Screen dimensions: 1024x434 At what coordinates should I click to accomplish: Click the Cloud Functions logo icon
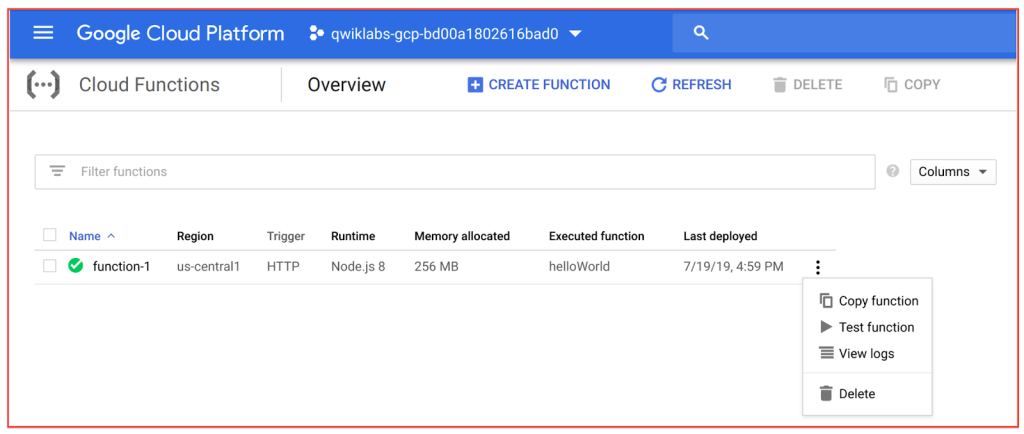coord(44,85)
